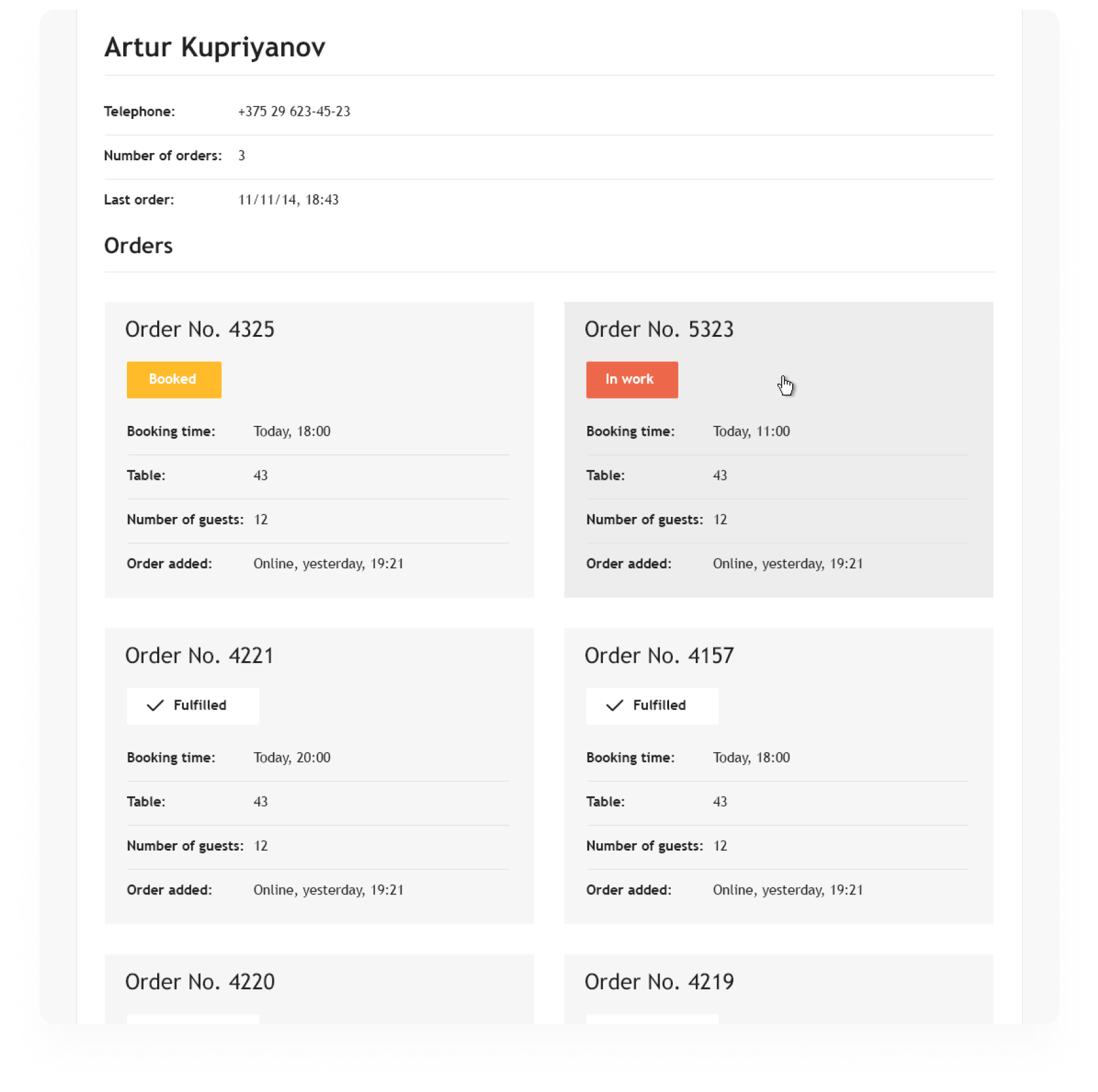
Task: Click checkmark icon in order 4157 Fulfilled badge
Action: [x=615, y=706]
